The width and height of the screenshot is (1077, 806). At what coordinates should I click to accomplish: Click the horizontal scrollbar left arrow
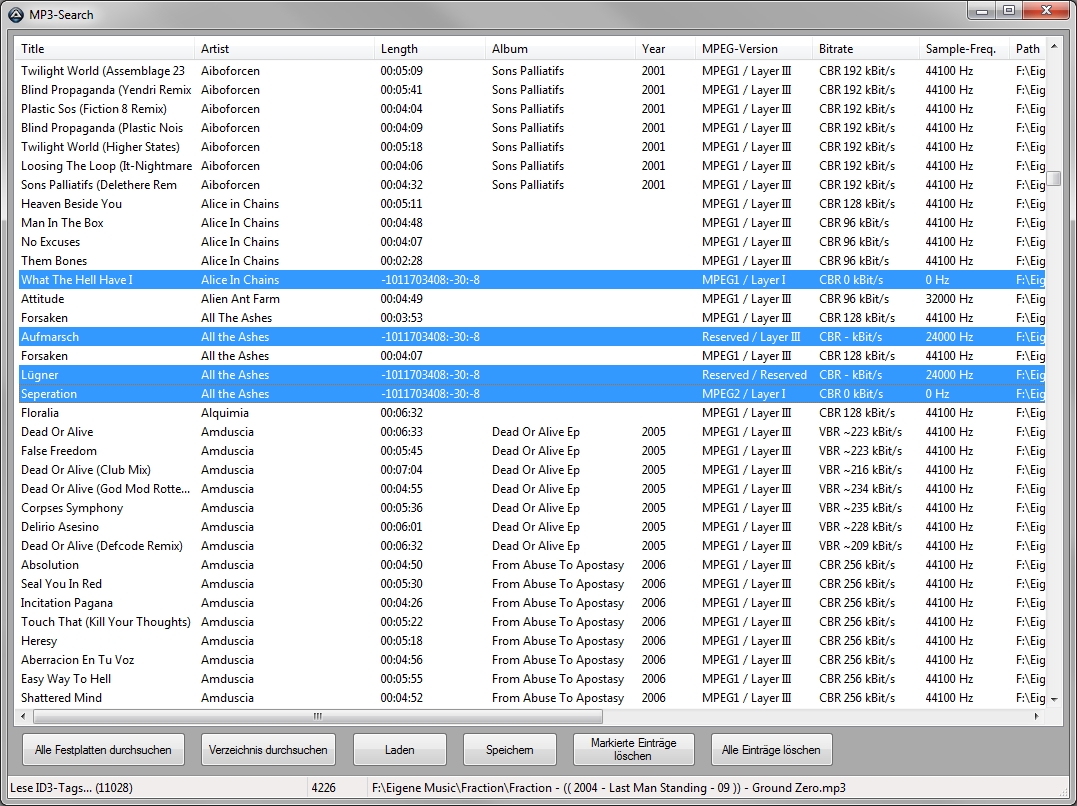click(24, 716)
